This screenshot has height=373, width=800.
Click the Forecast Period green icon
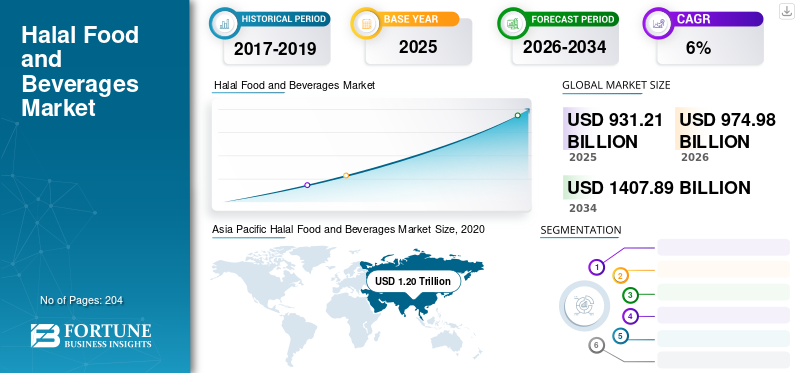513,23
